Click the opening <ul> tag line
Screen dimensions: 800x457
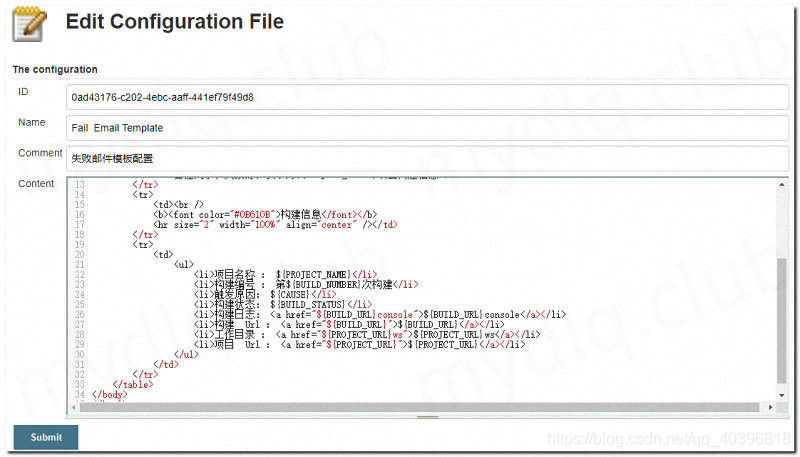coord(183,264)
